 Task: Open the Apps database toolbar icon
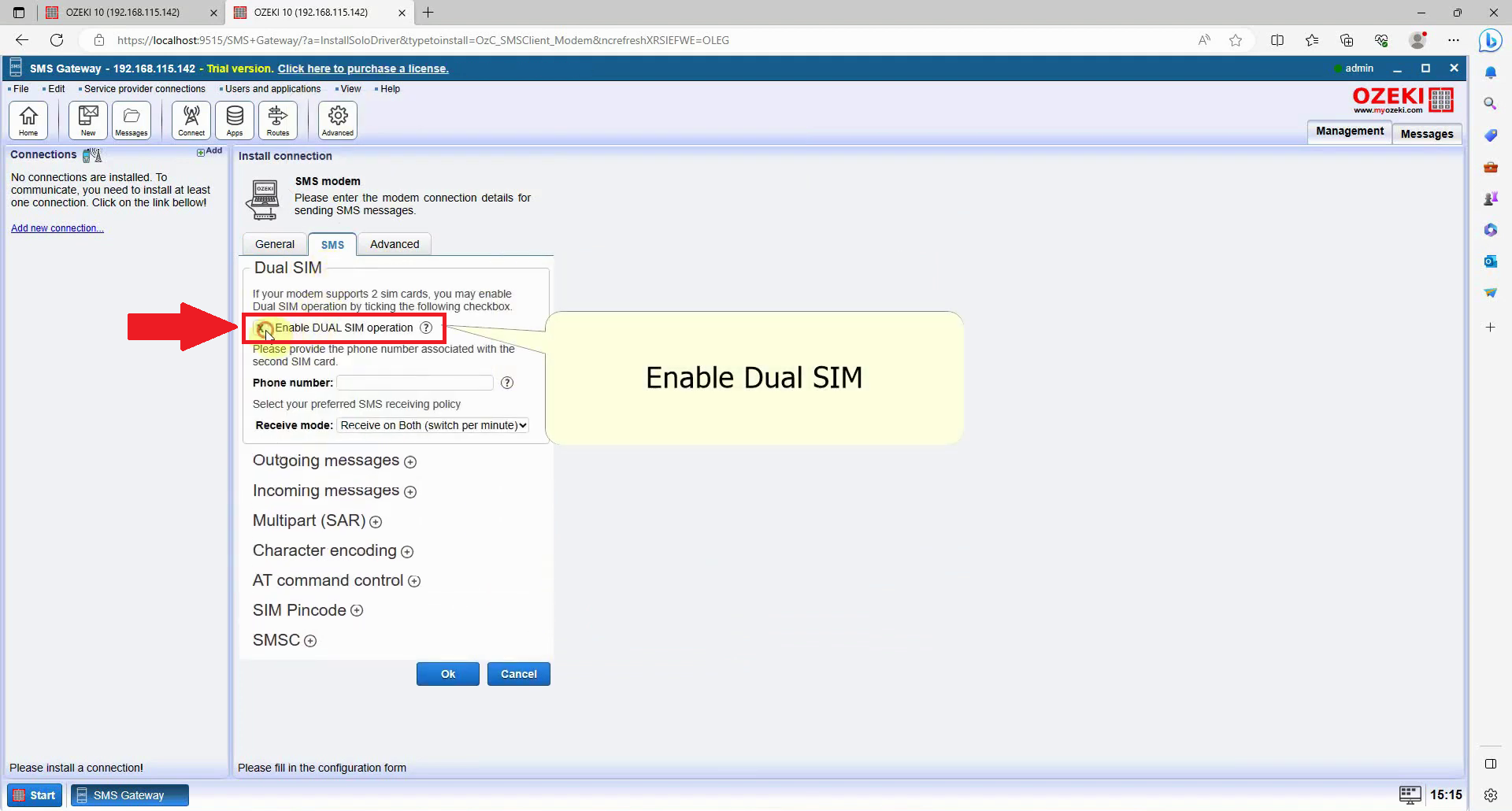(x=235, y=120)
